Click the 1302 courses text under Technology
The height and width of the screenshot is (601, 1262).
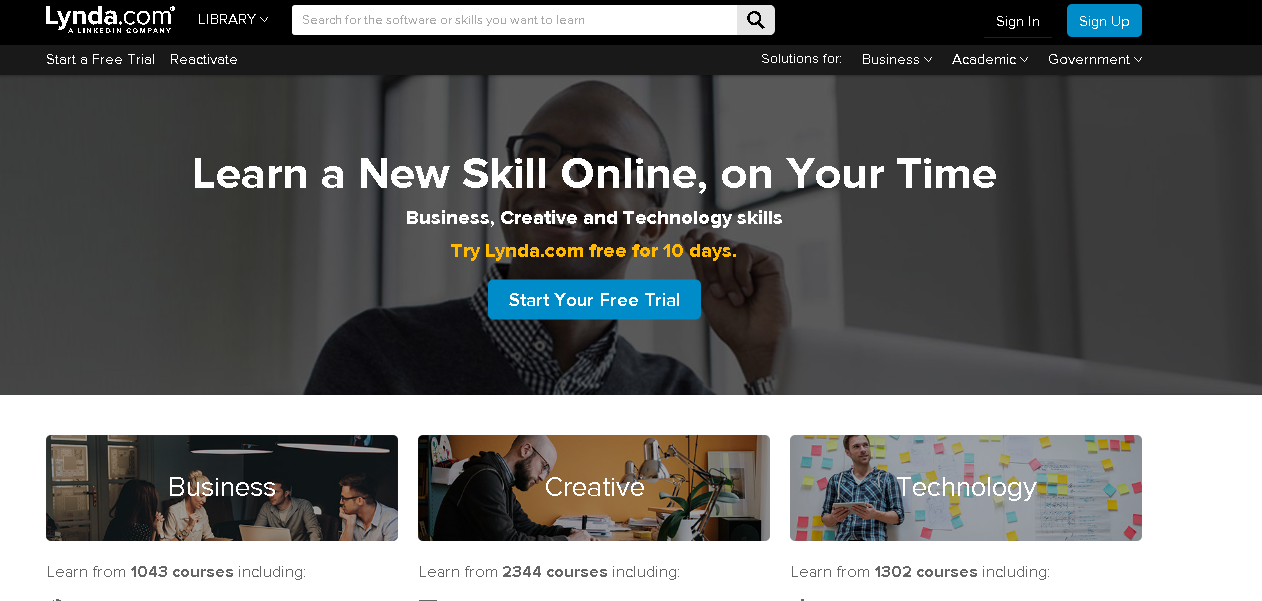click(x=926, y=572)
